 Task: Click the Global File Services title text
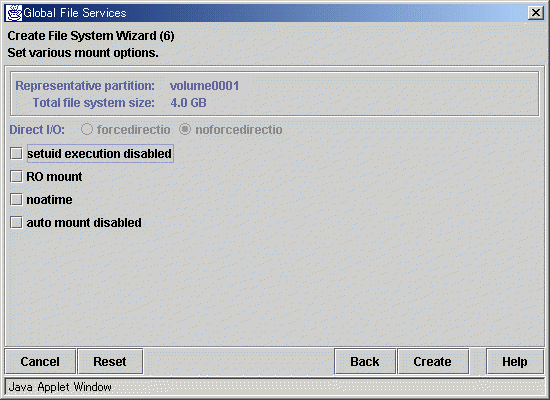click(75, 13)
